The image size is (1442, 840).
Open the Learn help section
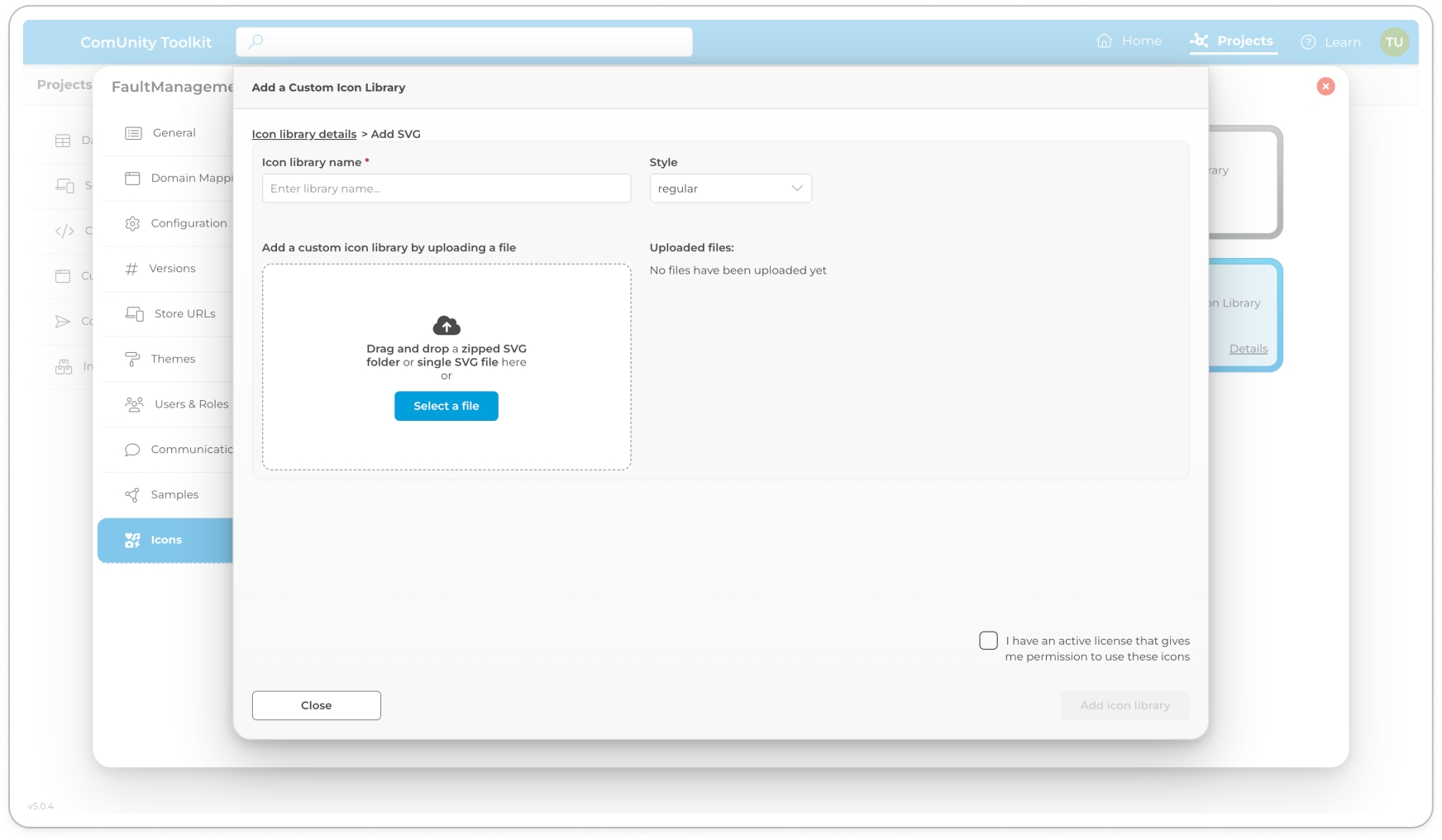point(1330,42)
